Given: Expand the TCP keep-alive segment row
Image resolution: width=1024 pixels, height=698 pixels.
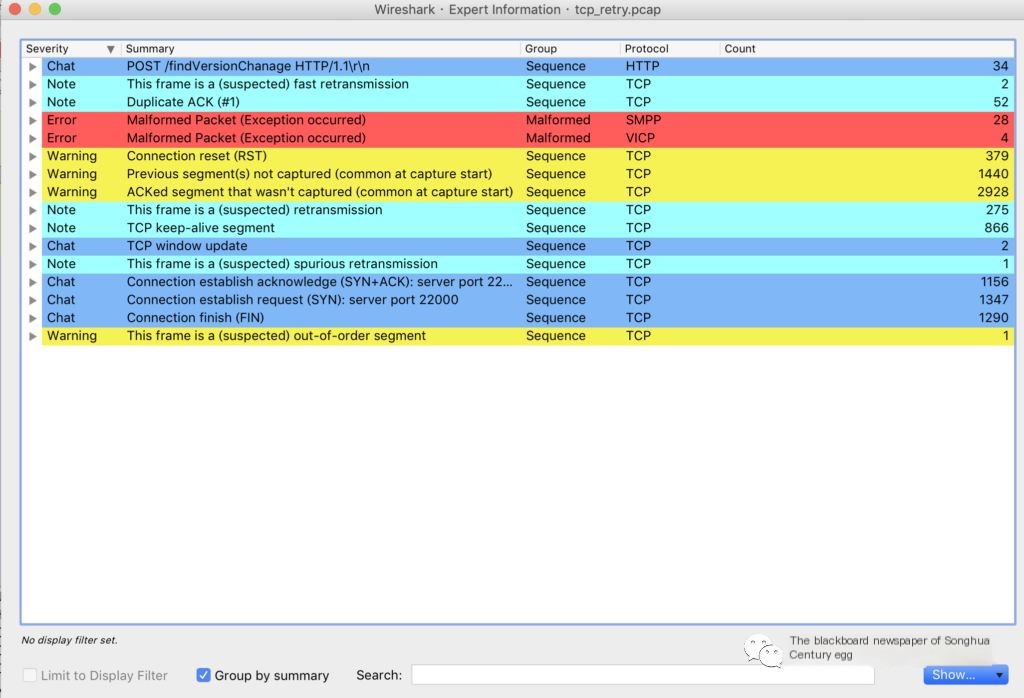Looking at the screenshot, I should coord(33,228).
